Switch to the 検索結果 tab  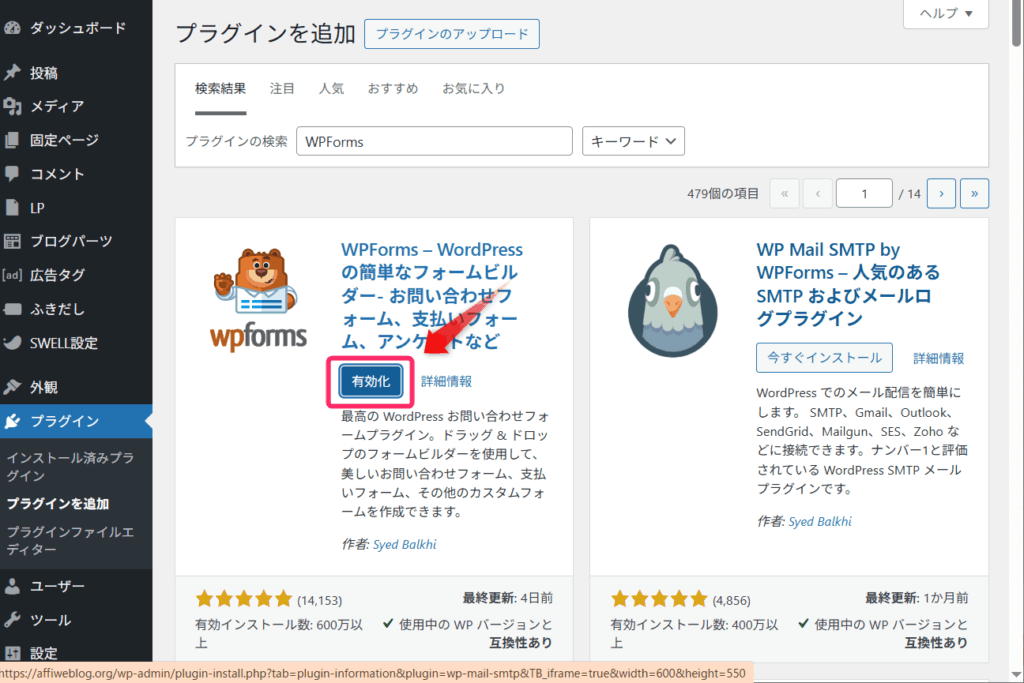click(220, 88)
